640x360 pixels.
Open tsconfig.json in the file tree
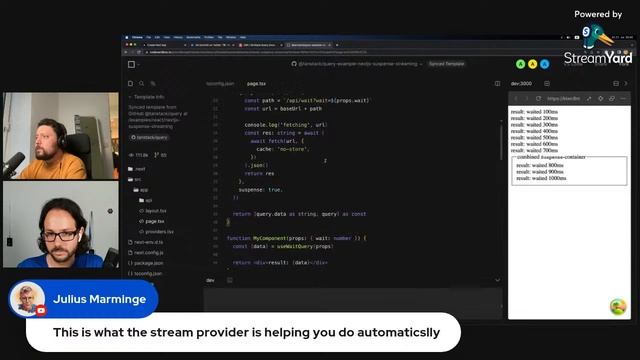[x=145, y=273]
